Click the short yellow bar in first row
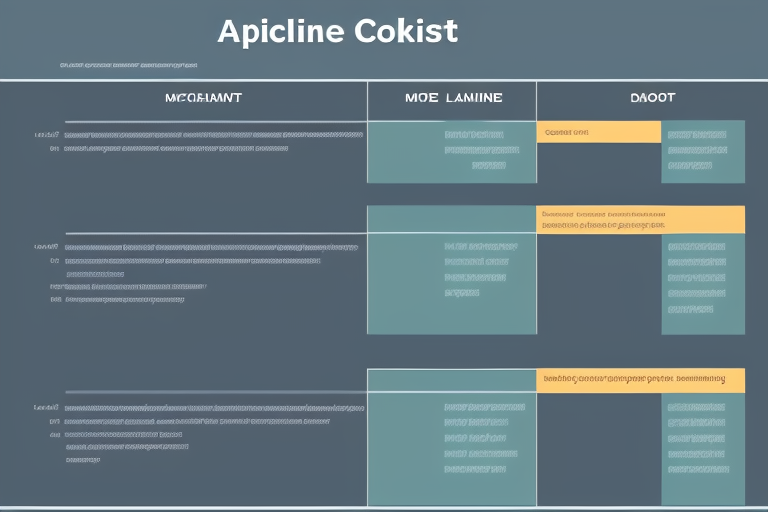Viewport: 768px width, 512px height. click(x=598, y=132)
